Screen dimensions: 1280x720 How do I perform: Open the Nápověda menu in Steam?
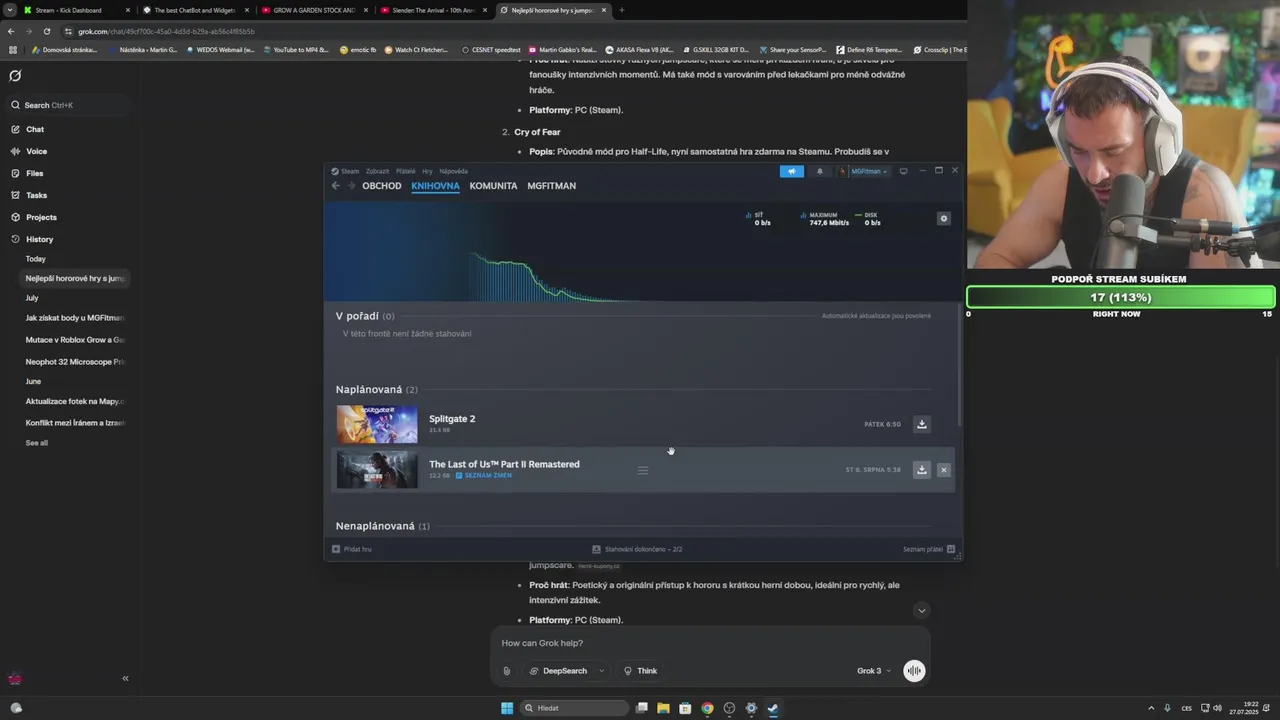(453, 171)
